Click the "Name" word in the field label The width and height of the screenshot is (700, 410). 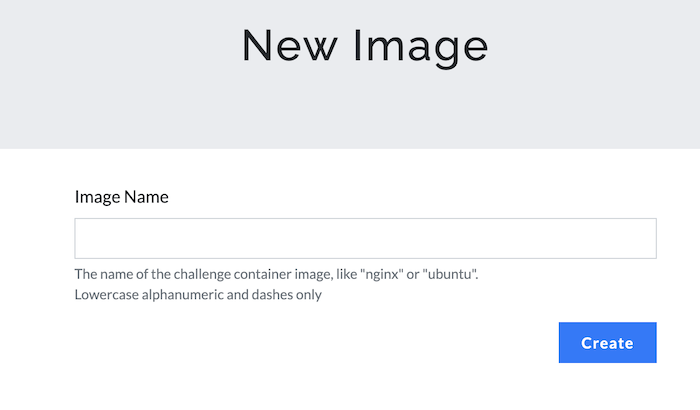tap(146, 197)
